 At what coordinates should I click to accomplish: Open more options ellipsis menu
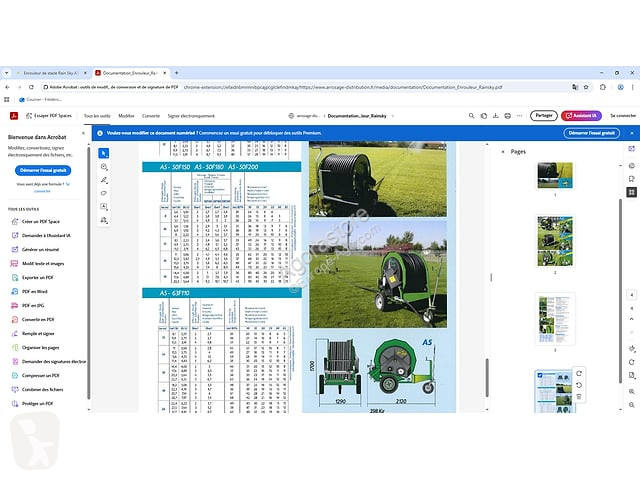pos(519,116)
